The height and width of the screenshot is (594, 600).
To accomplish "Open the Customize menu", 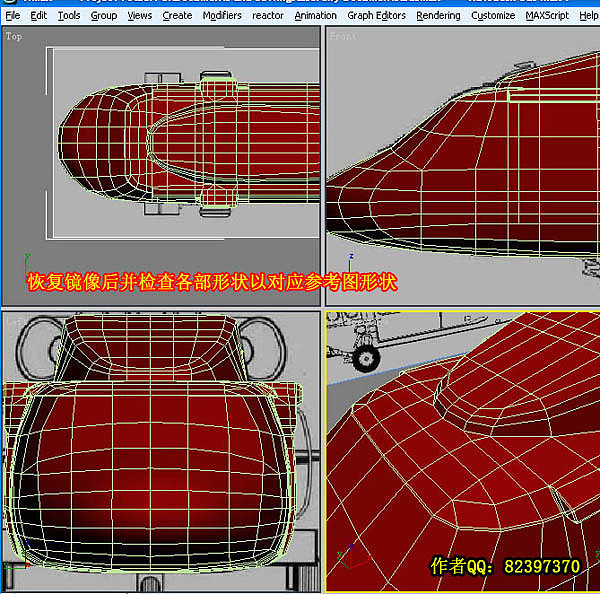I will point(493,16).
